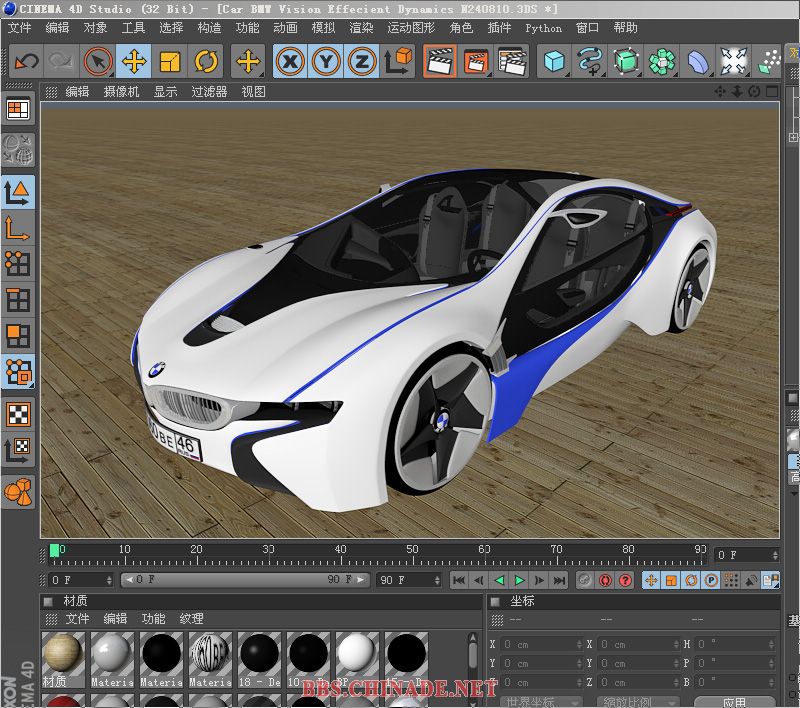
Task: Click viewport zoom camera icon
Action: point(737,92)
